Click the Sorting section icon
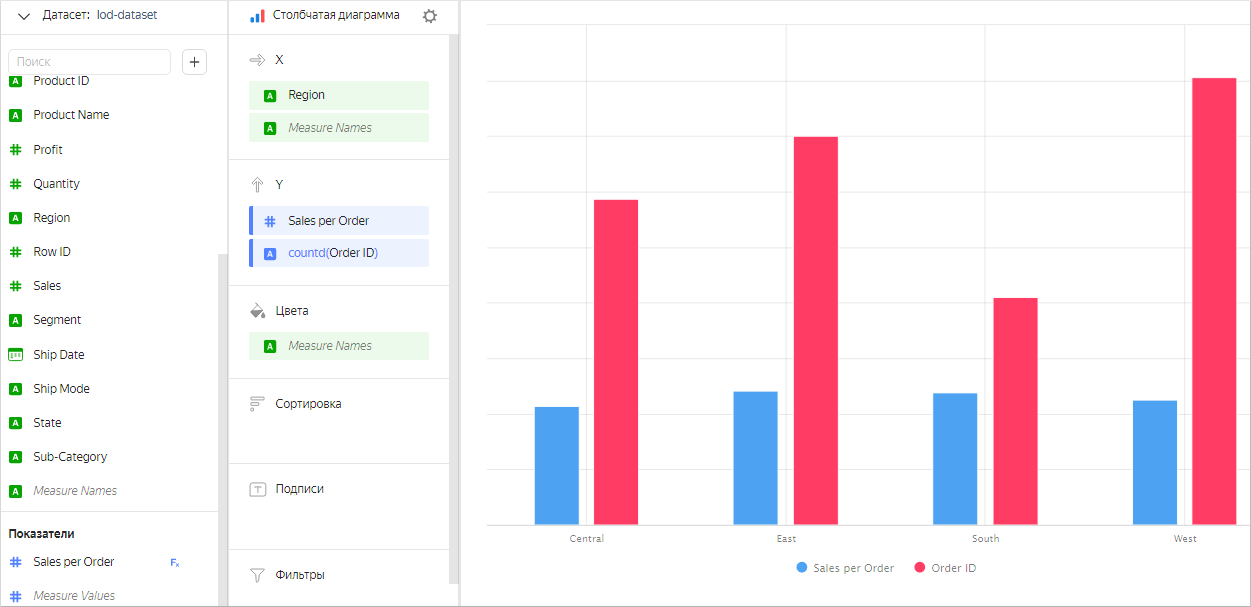Viewport: 1251px width, 607px height. [257, 404]
